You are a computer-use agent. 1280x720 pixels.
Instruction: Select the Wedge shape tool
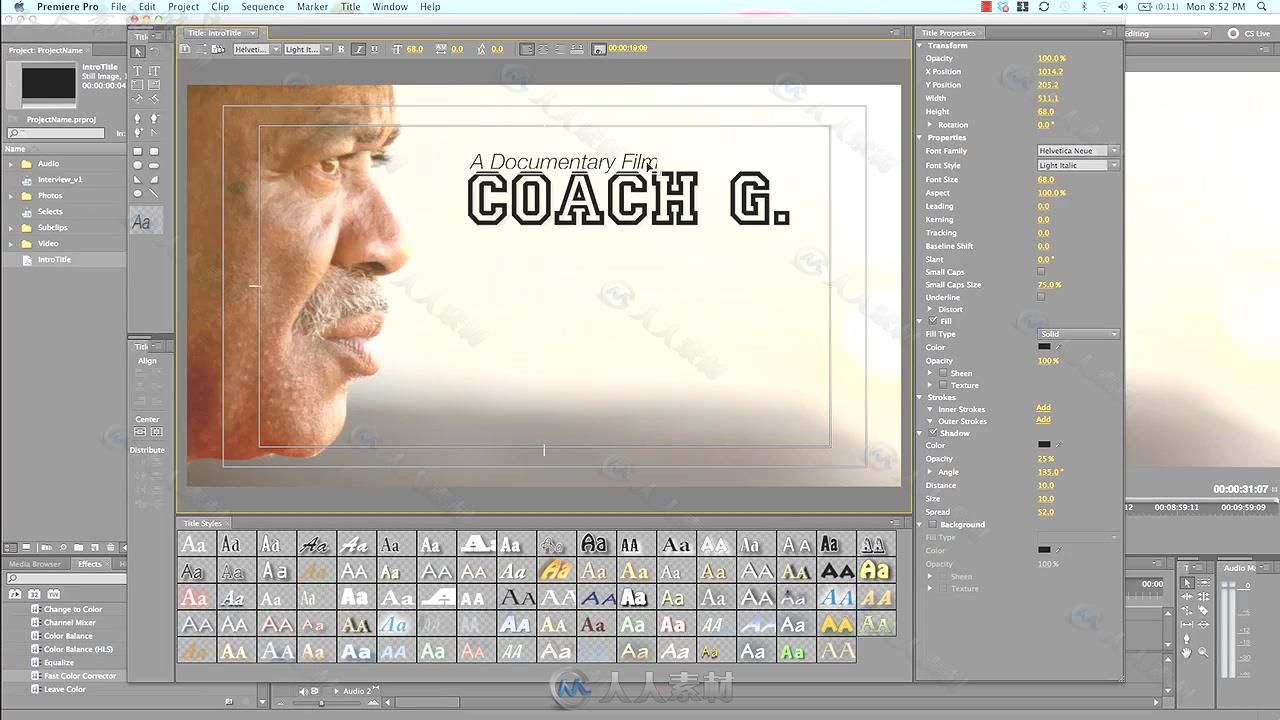(x=138, y=179)
